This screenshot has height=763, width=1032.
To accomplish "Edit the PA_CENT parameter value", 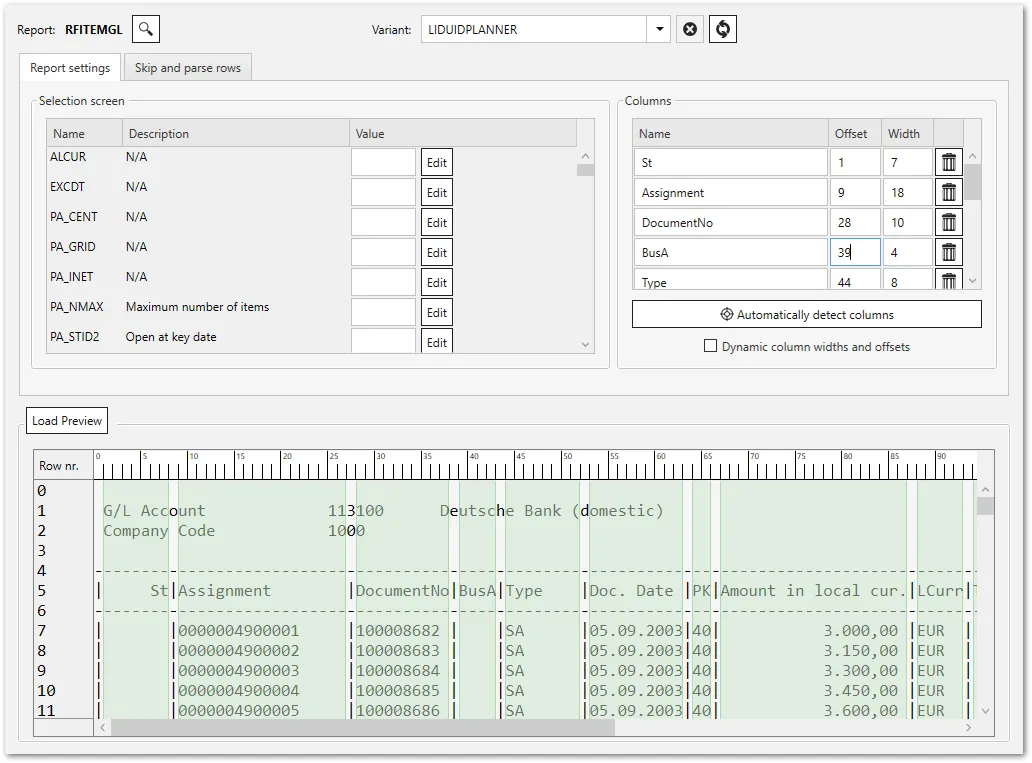I will [x=436, y=223].
